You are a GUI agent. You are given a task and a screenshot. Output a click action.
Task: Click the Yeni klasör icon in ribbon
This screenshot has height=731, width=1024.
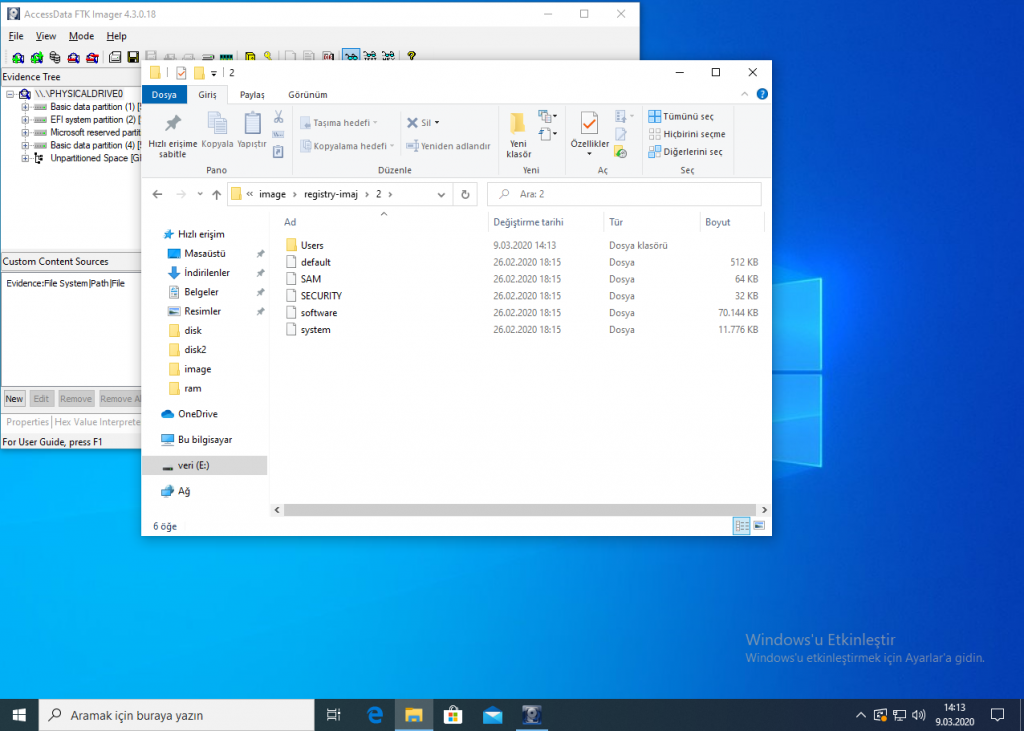(x=518, y=134)
